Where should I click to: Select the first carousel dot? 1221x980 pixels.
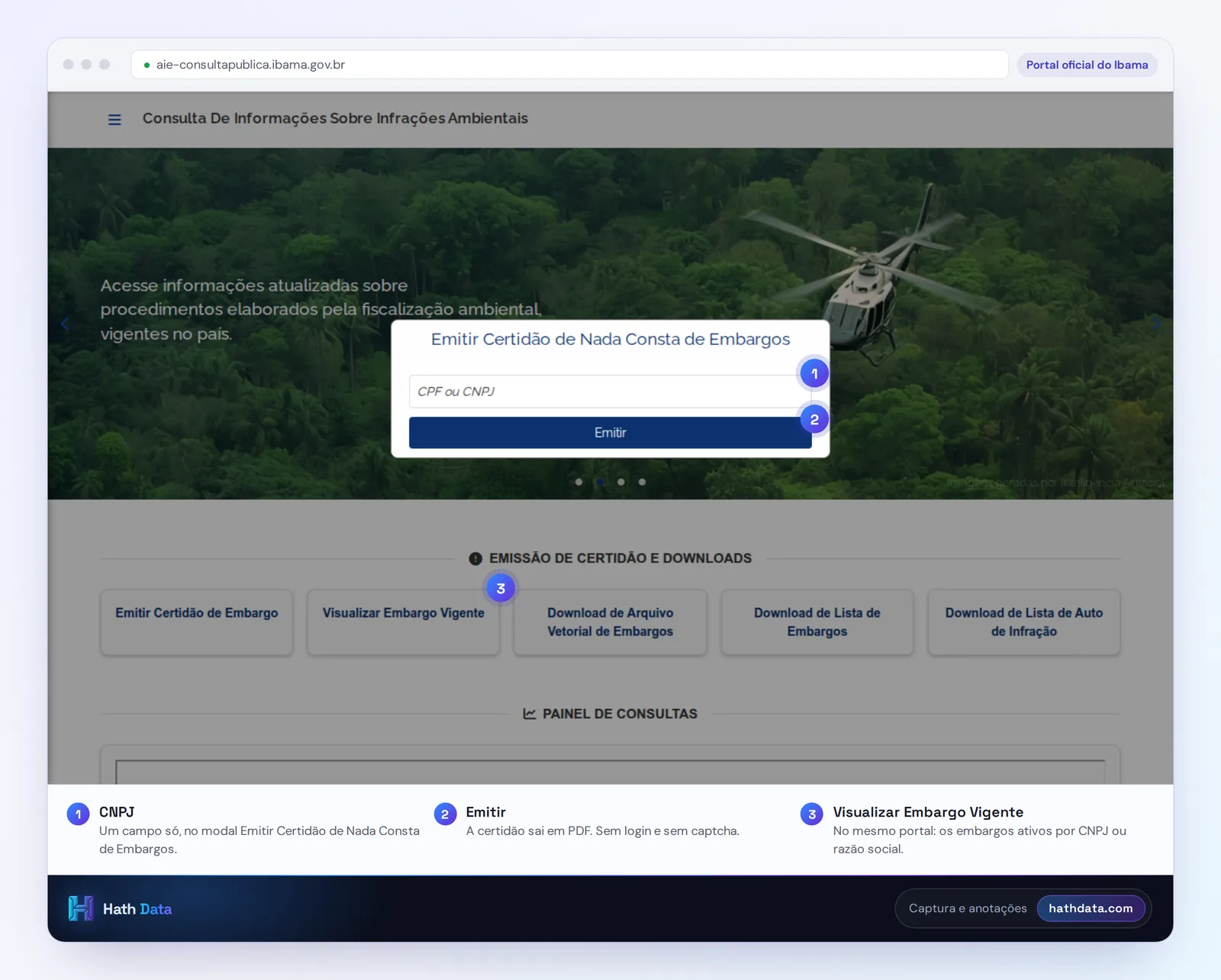pyautogui.click(x=578, y=482)
